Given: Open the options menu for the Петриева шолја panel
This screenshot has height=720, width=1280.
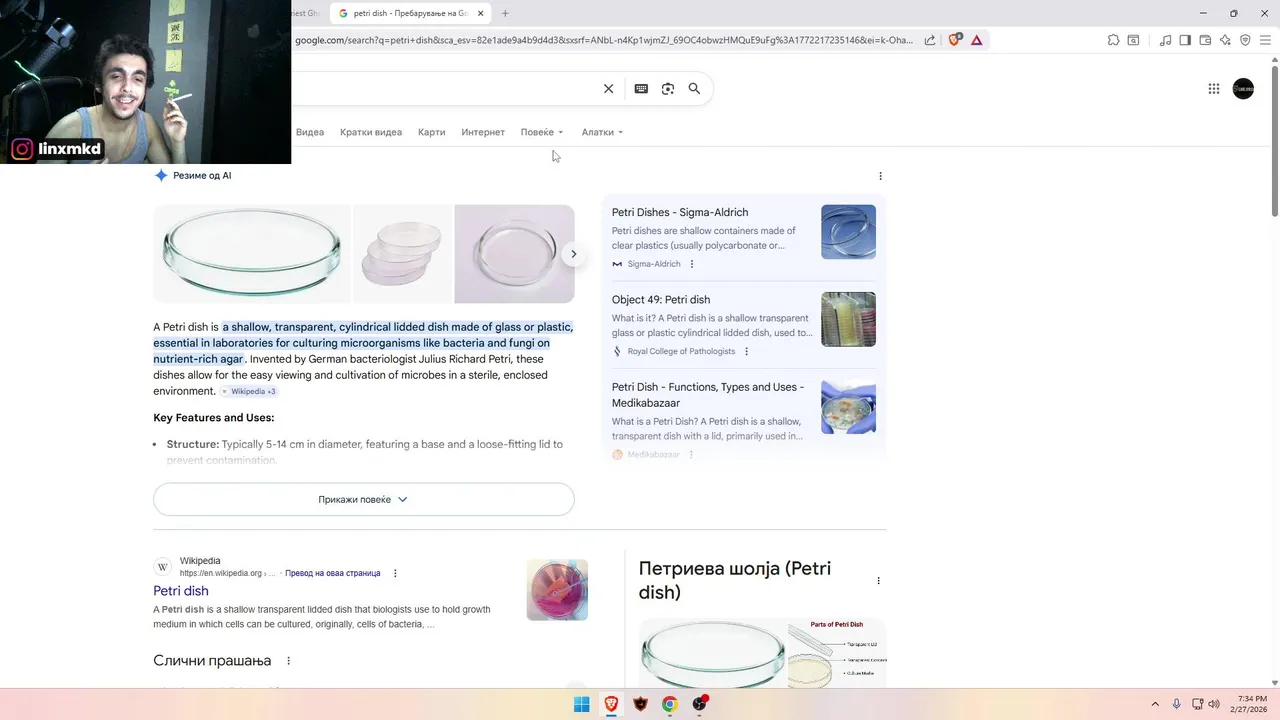Looking at the screenshot, I should tap(879, 581).
